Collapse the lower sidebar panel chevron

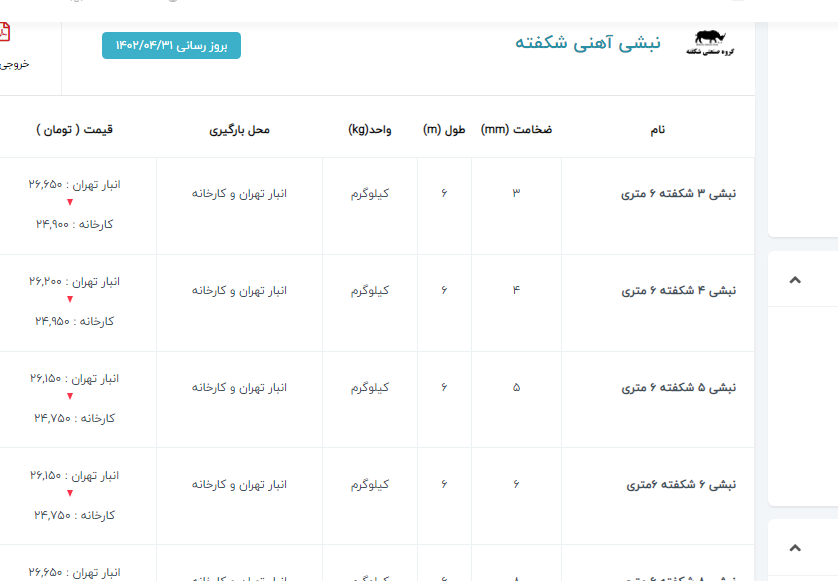click(x=795, y=547)
